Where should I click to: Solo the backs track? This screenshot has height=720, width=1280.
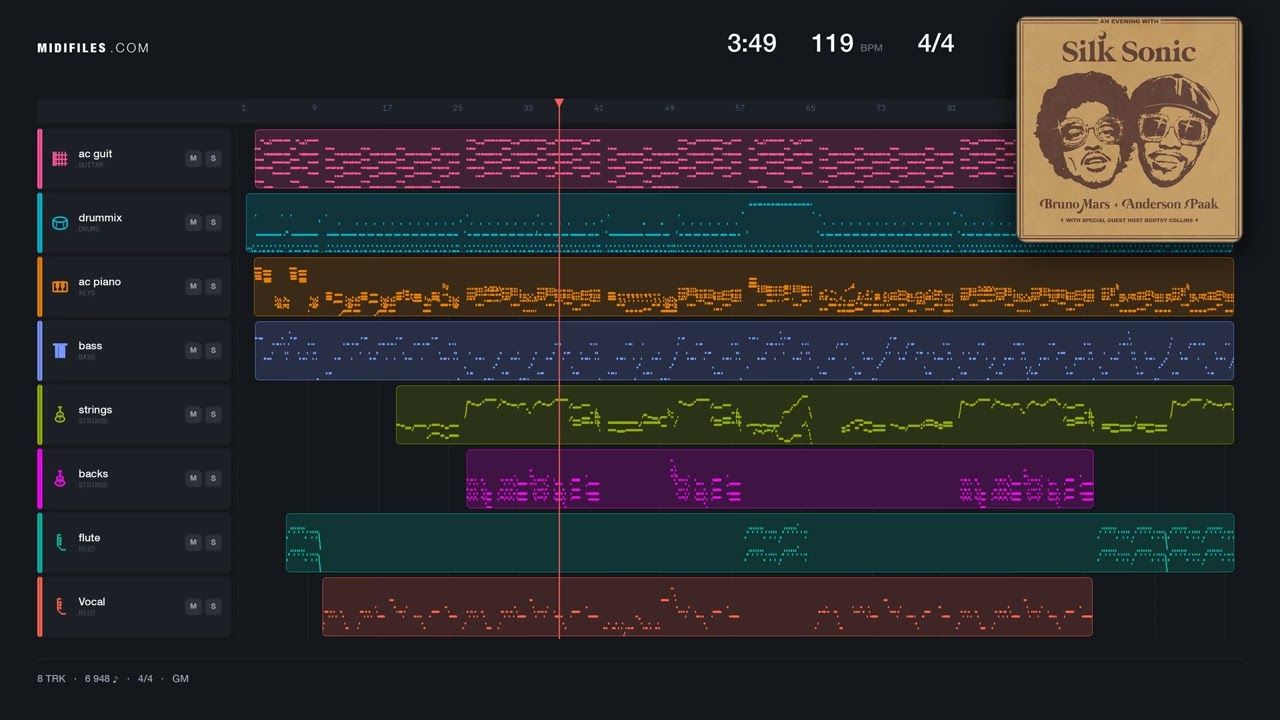click(x=213, y=478)
